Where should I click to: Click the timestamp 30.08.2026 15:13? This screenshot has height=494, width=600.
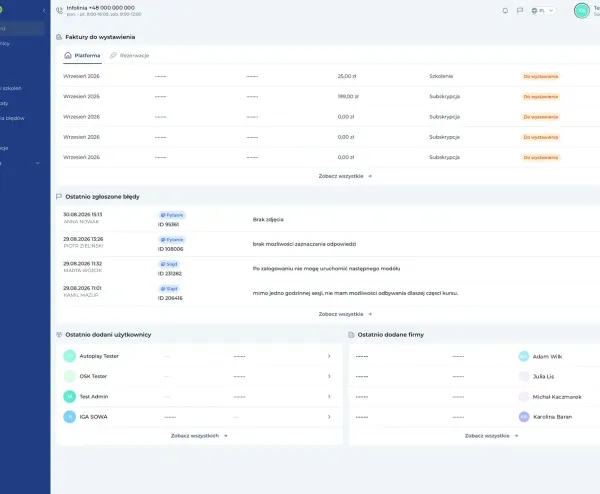coord(83,215)
